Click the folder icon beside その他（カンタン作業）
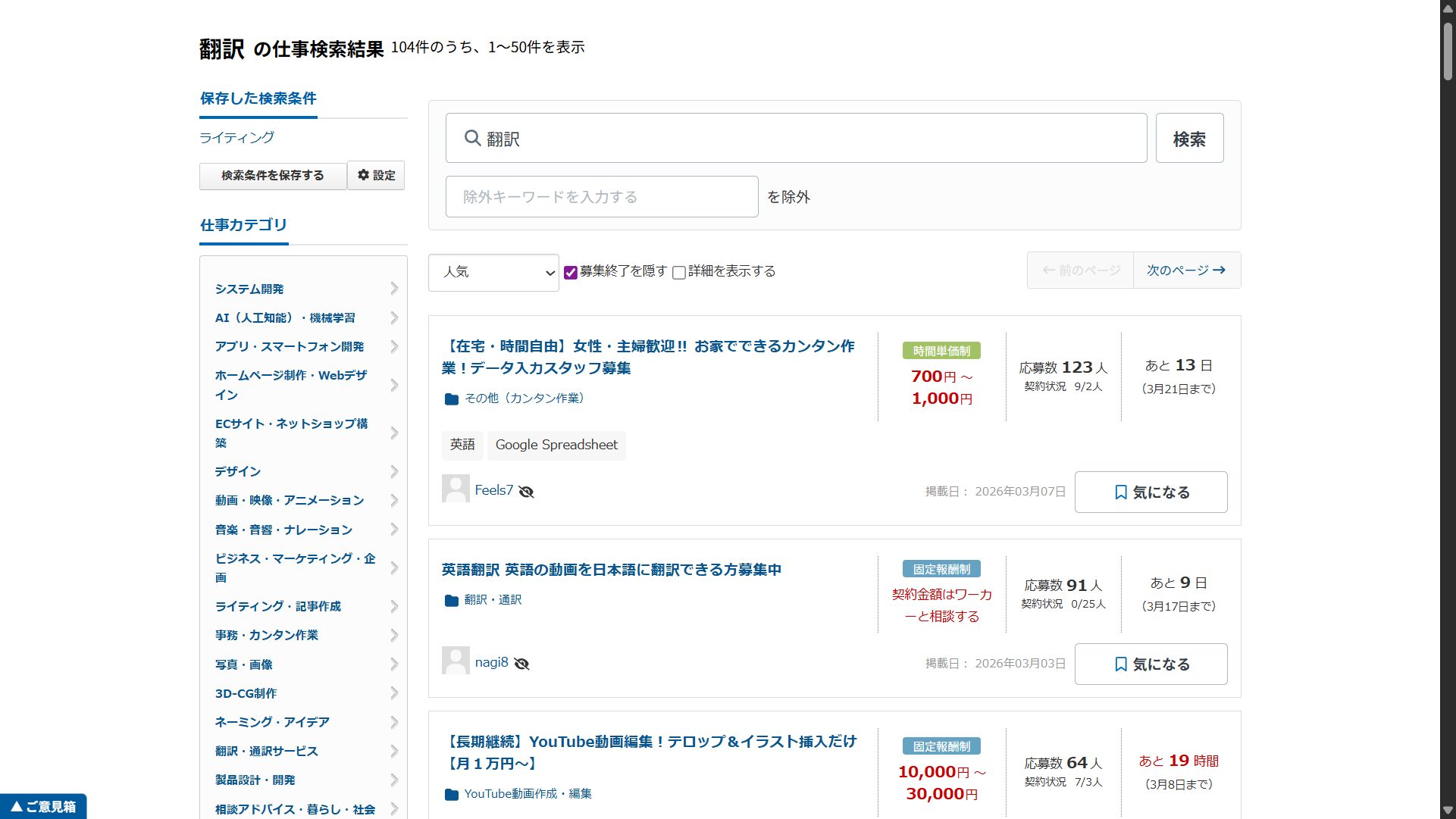Image resolution: width=1456 pixels, height=819 pixels. (x=452, y=399)
